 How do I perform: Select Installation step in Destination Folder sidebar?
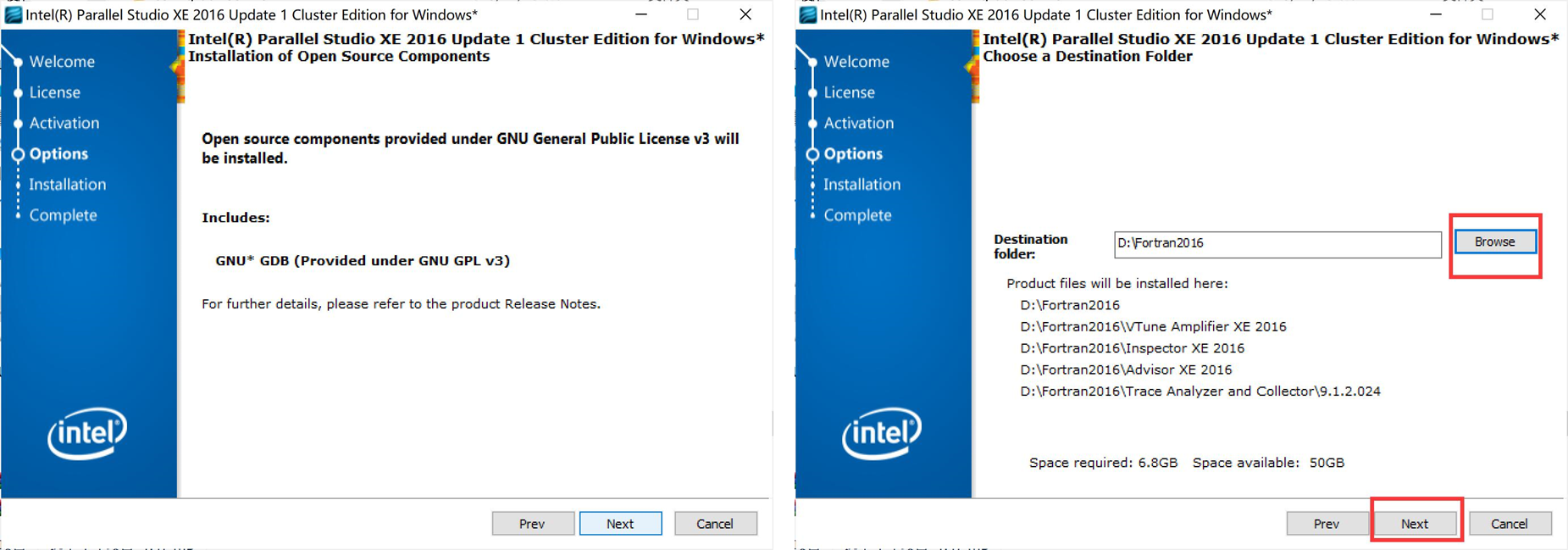point(862,184)
